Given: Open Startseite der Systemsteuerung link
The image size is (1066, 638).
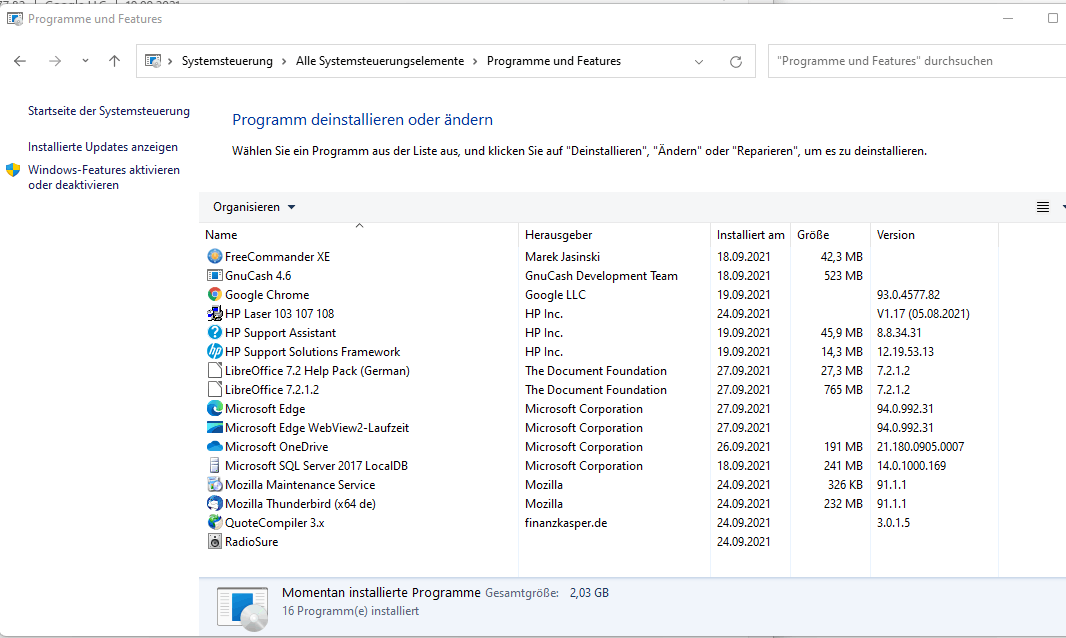Looking at the screenshot, I should coord(109,111).
